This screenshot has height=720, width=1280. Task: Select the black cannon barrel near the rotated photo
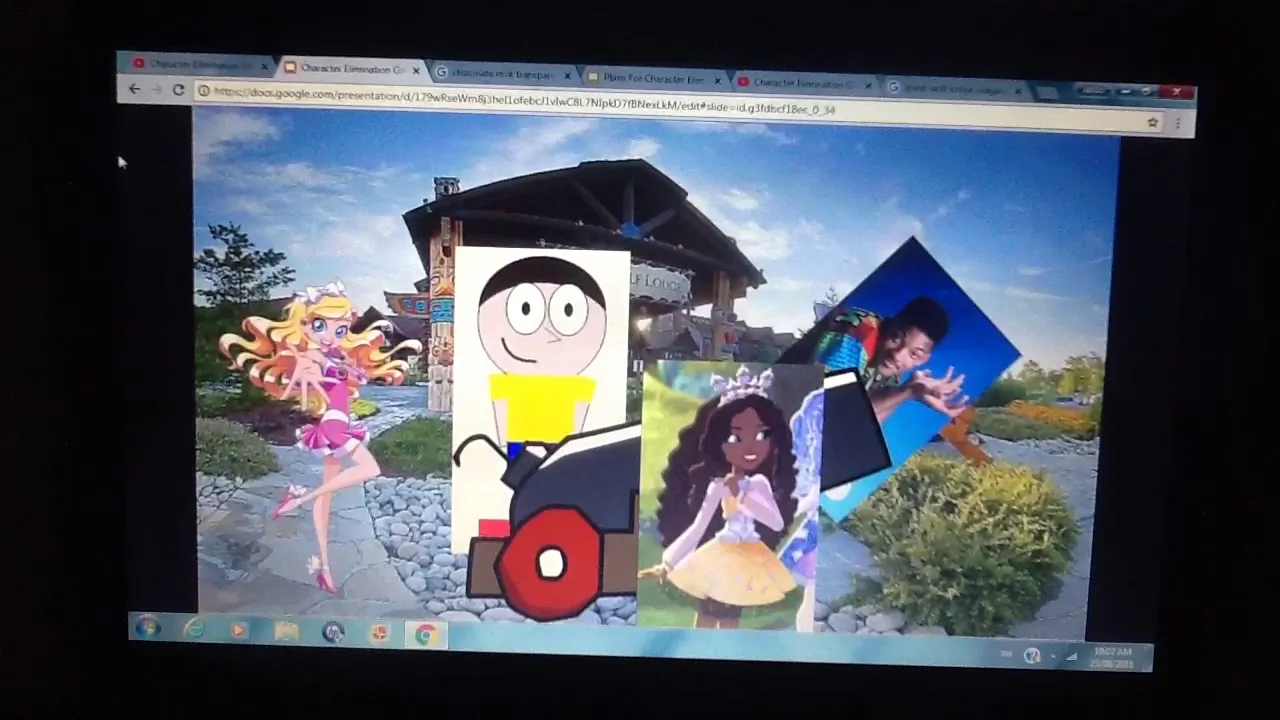[855, 430]
